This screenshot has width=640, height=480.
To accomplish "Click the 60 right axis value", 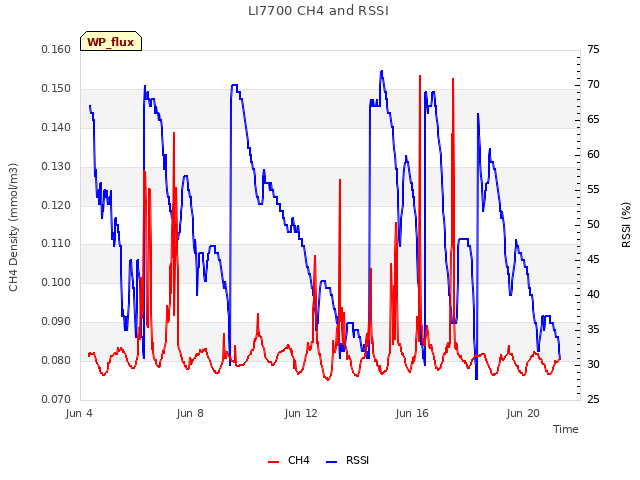I will point(593,155).
